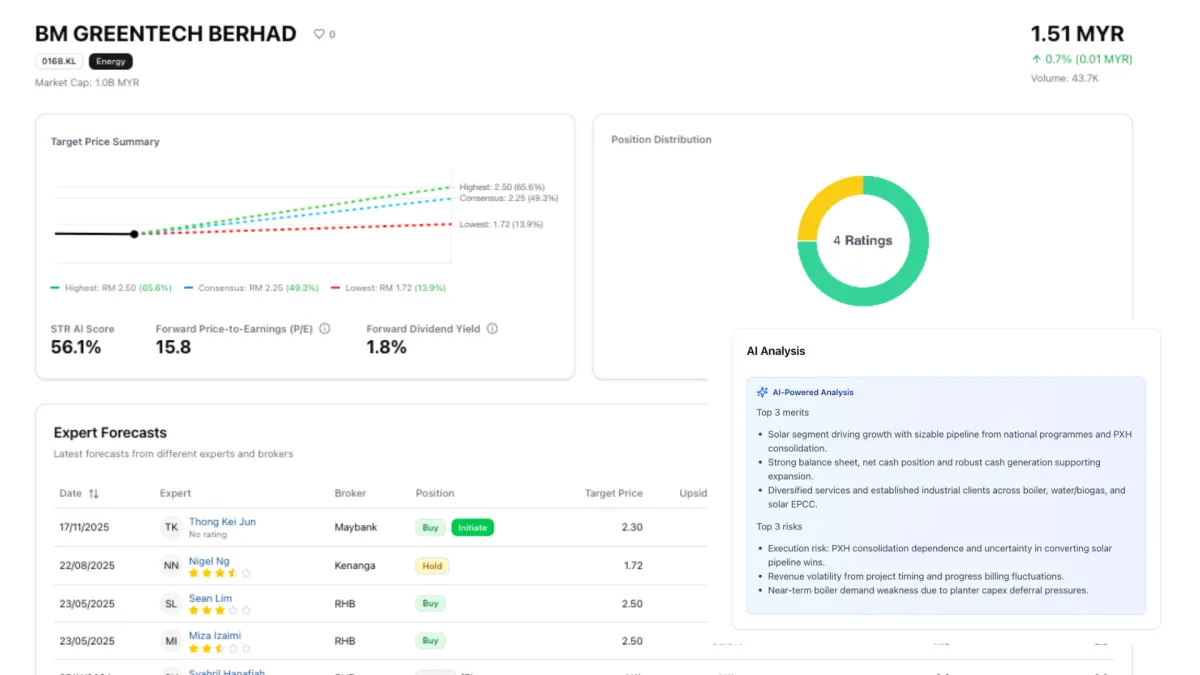1200x675 pixels.
Task: Click the Target Price column header
Action: click(614, 493)
